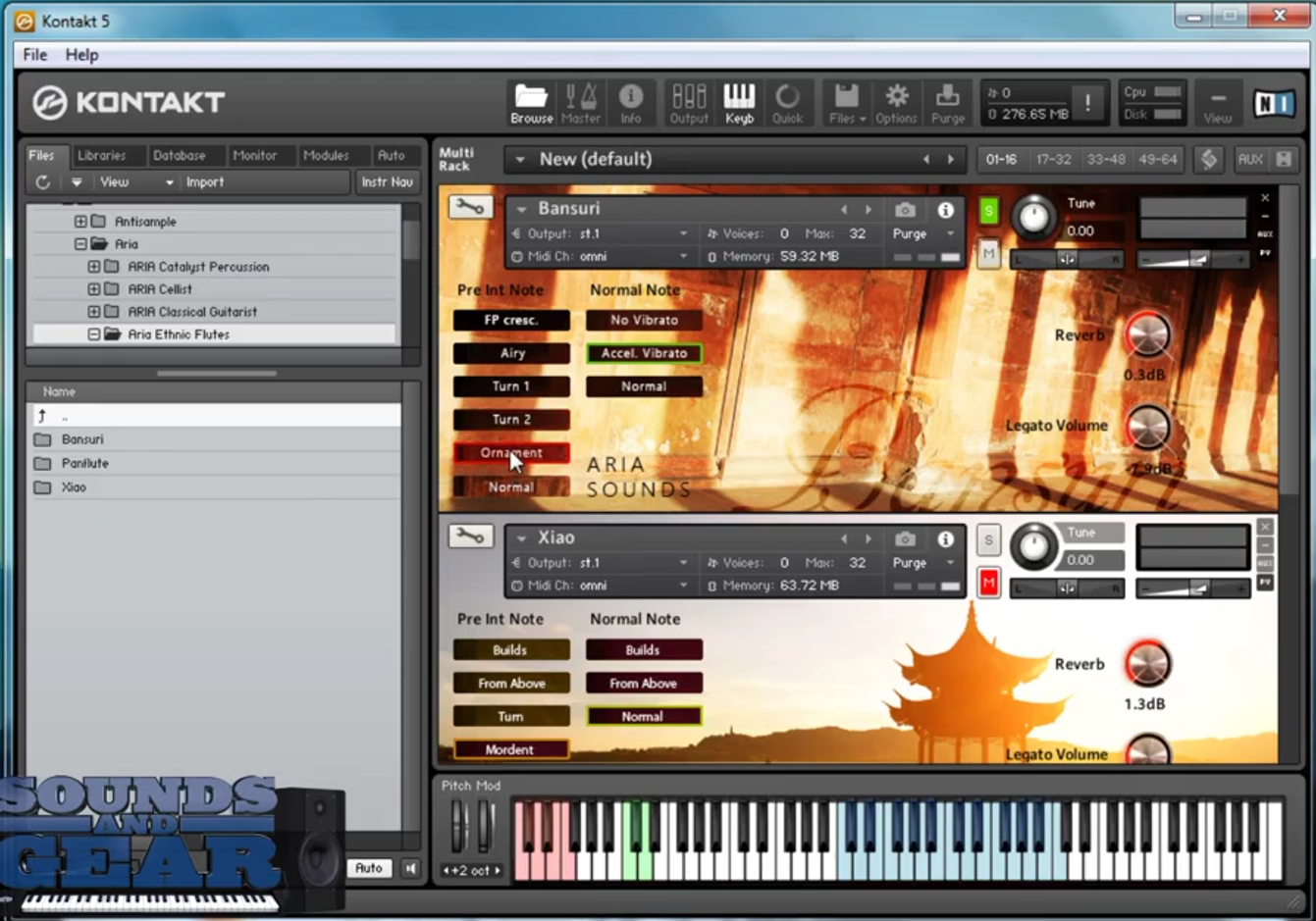Click the exclamation panic button
The height and width of the screenshot is (921, 1316).
pos(1087,103)
